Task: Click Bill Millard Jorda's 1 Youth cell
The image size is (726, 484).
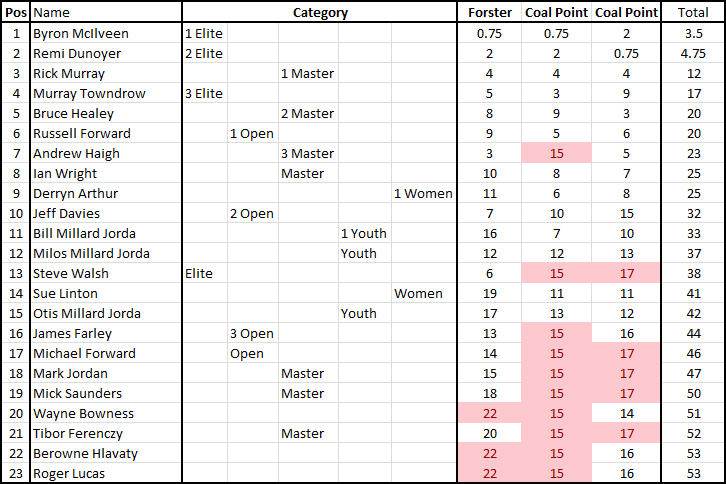Action: [364, 233]
